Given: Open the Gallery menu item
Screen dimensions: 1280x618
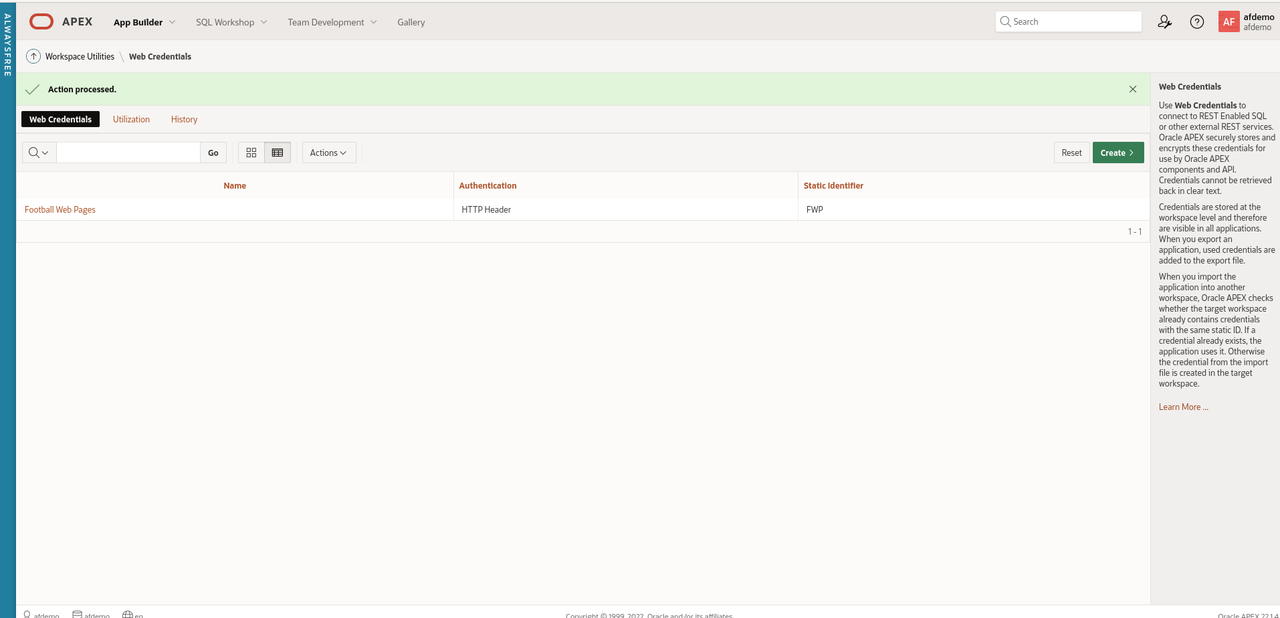Looking at the screenshot, I should click(x=411, y=21).
